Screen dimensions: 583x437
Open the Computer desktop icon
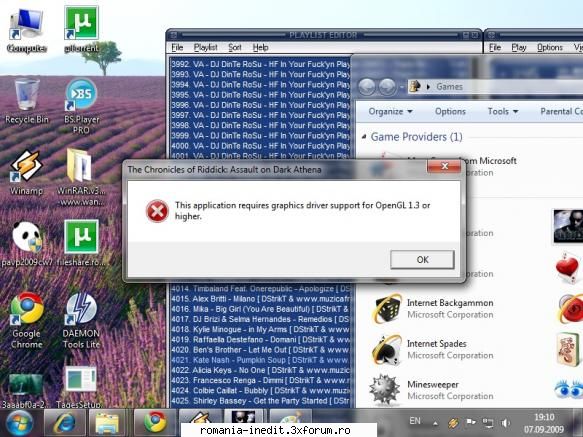[x=26, y=30]
